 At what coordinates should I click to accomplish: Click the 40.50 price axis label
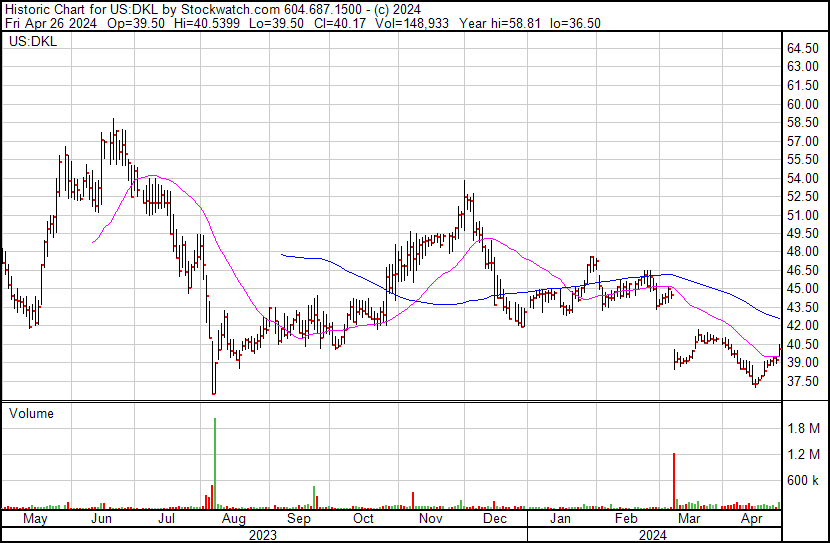coord(803,344)
